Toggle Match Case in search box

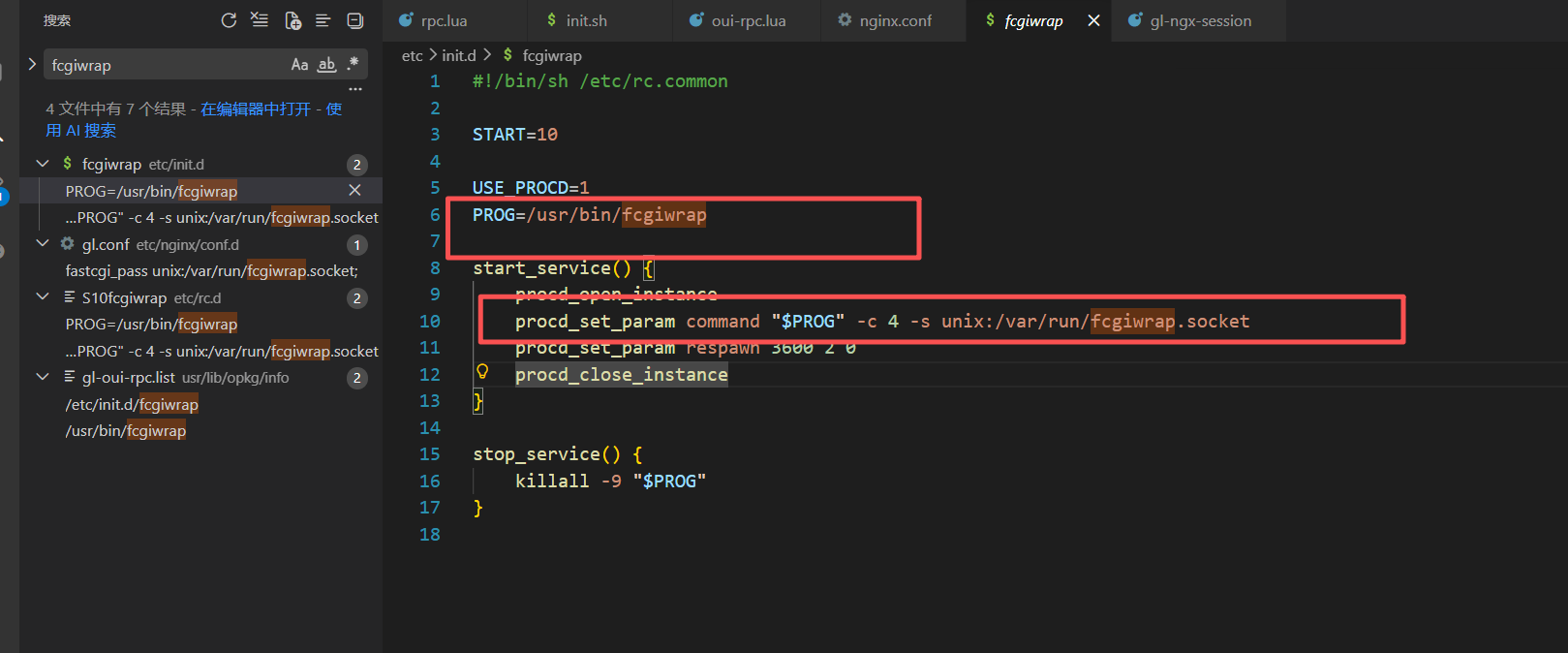(300, 65)
